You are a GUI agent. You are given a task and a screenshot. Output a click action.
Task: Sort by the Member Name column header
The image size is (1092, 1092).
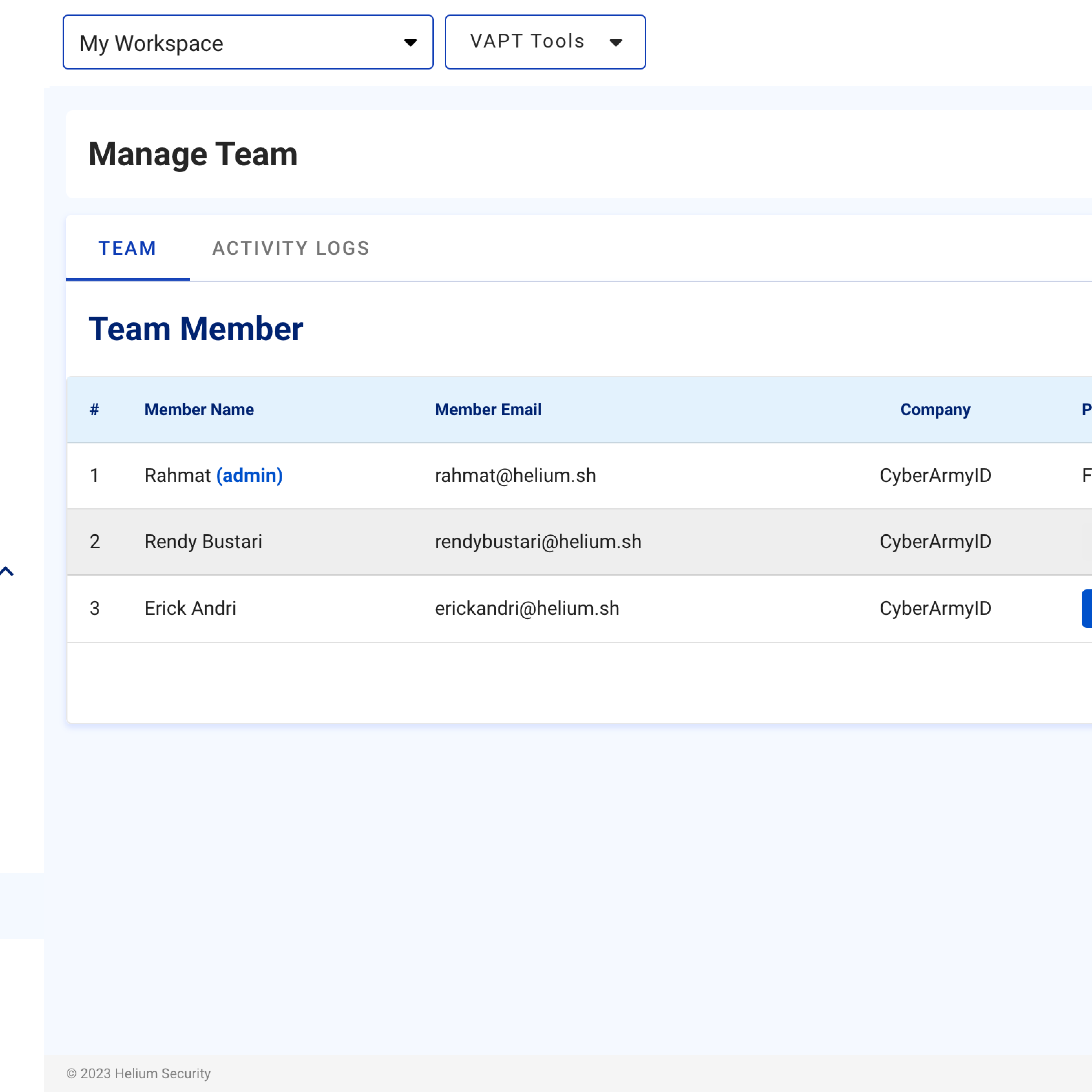[x=199, y=410]
